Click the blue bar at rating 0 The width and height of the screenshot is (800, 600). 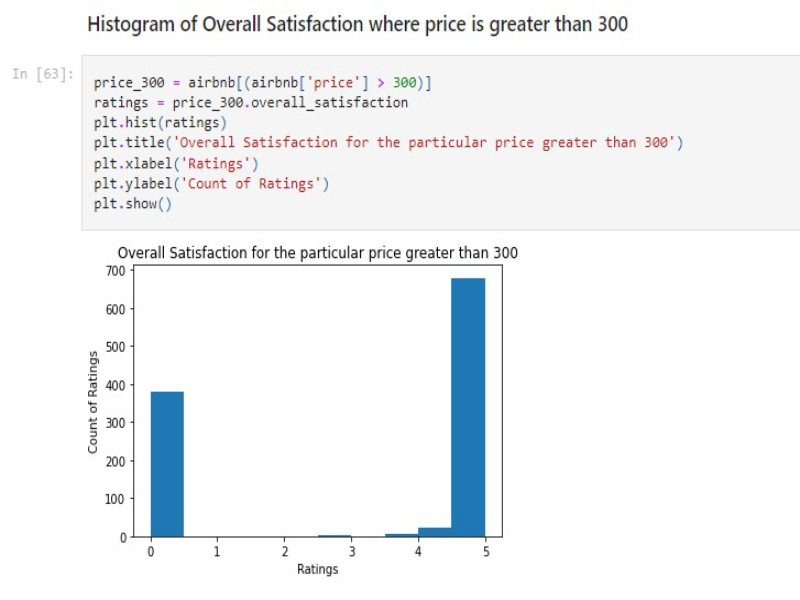167,464
